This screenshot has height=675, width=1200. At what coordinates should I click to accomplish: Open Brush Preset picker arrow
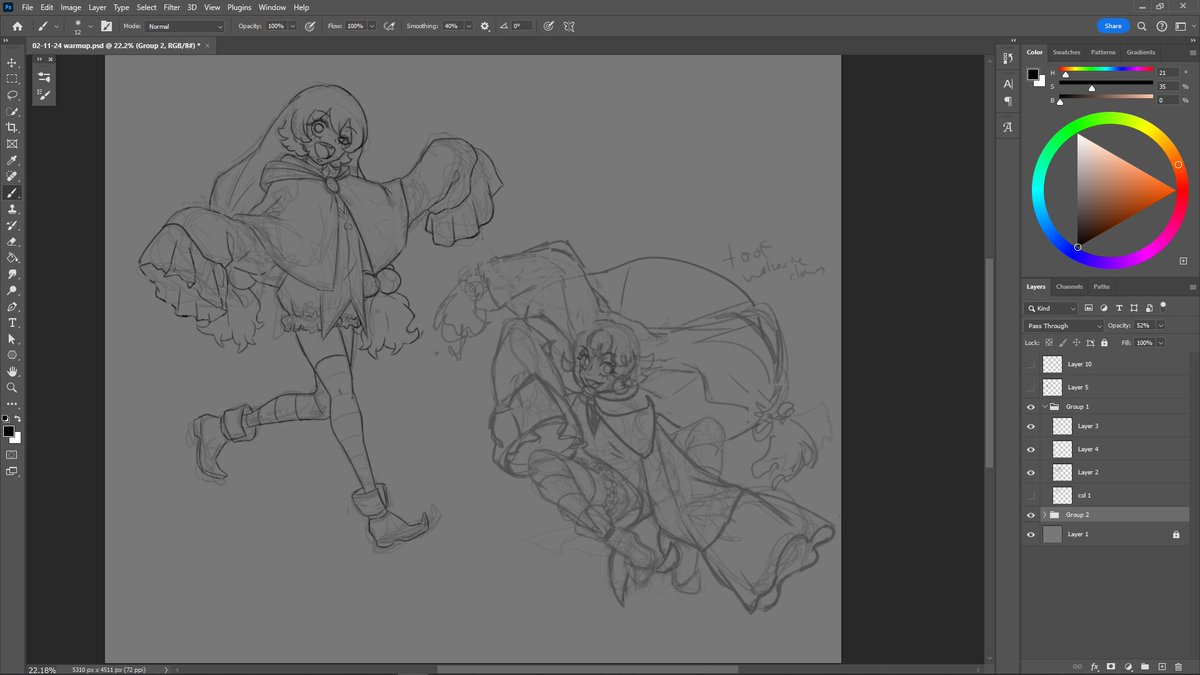click(90, 26)
